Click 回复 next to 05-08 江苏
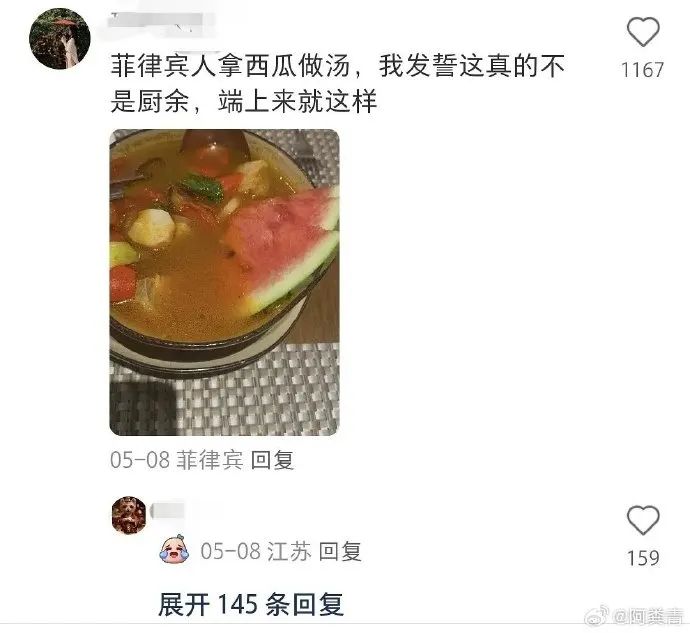This screenshot has height=633, width=690. pos(340,552)
